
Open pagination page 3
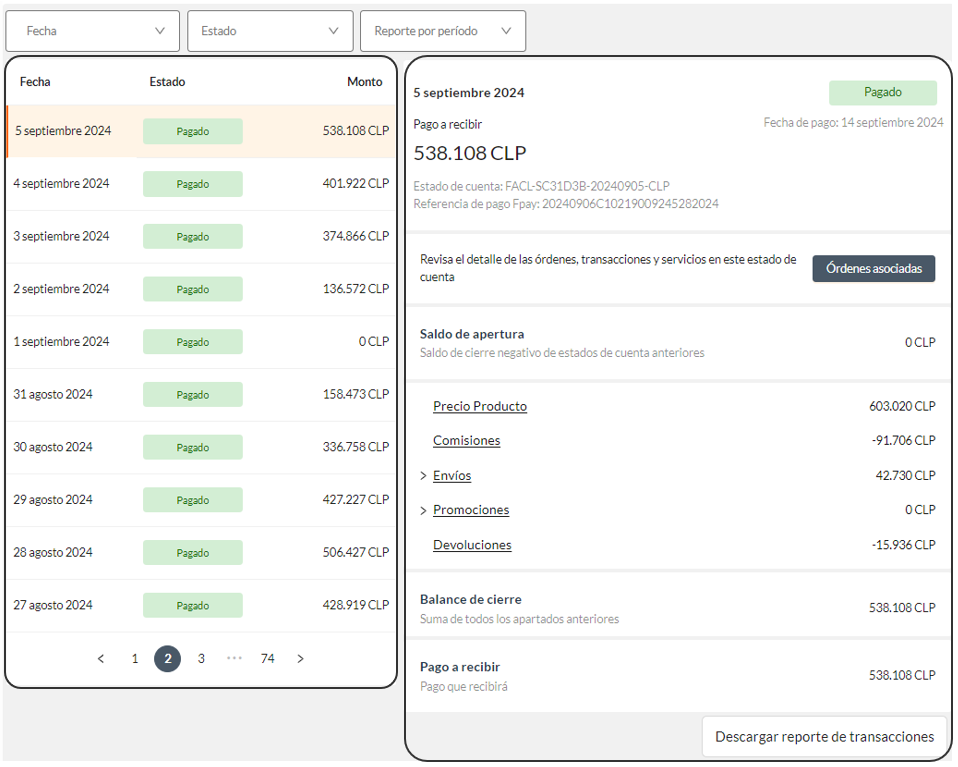point(201,659)
